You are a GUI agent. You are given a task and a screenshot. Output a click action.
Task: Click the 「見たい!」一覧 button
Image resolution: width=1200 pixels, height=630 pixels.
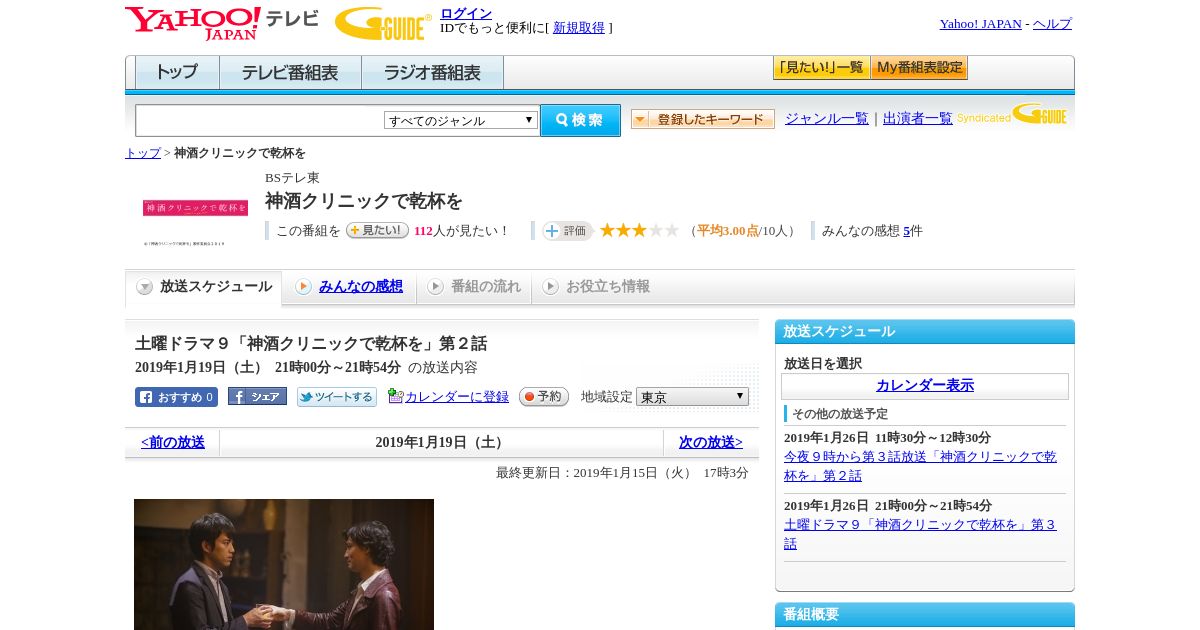[821, 68]
